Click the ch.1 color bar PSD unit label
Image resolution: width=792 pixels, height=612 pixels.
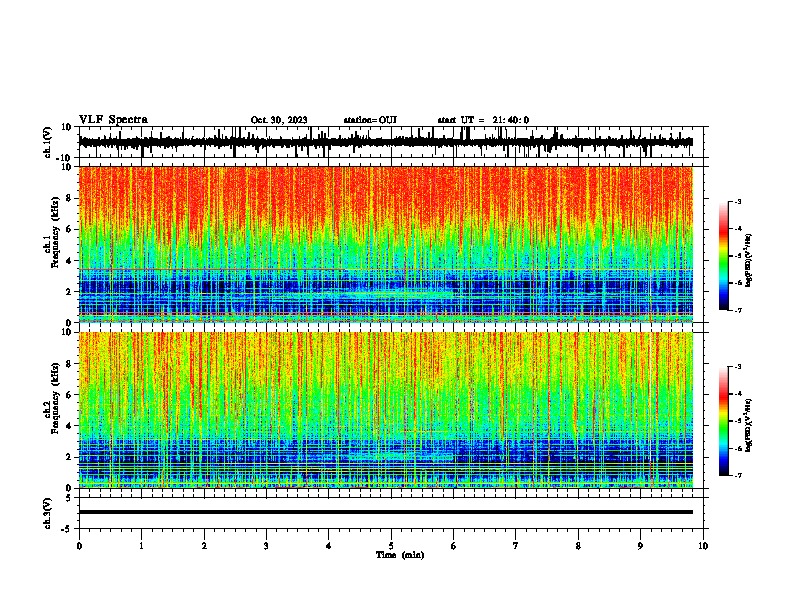pos(749,261)
